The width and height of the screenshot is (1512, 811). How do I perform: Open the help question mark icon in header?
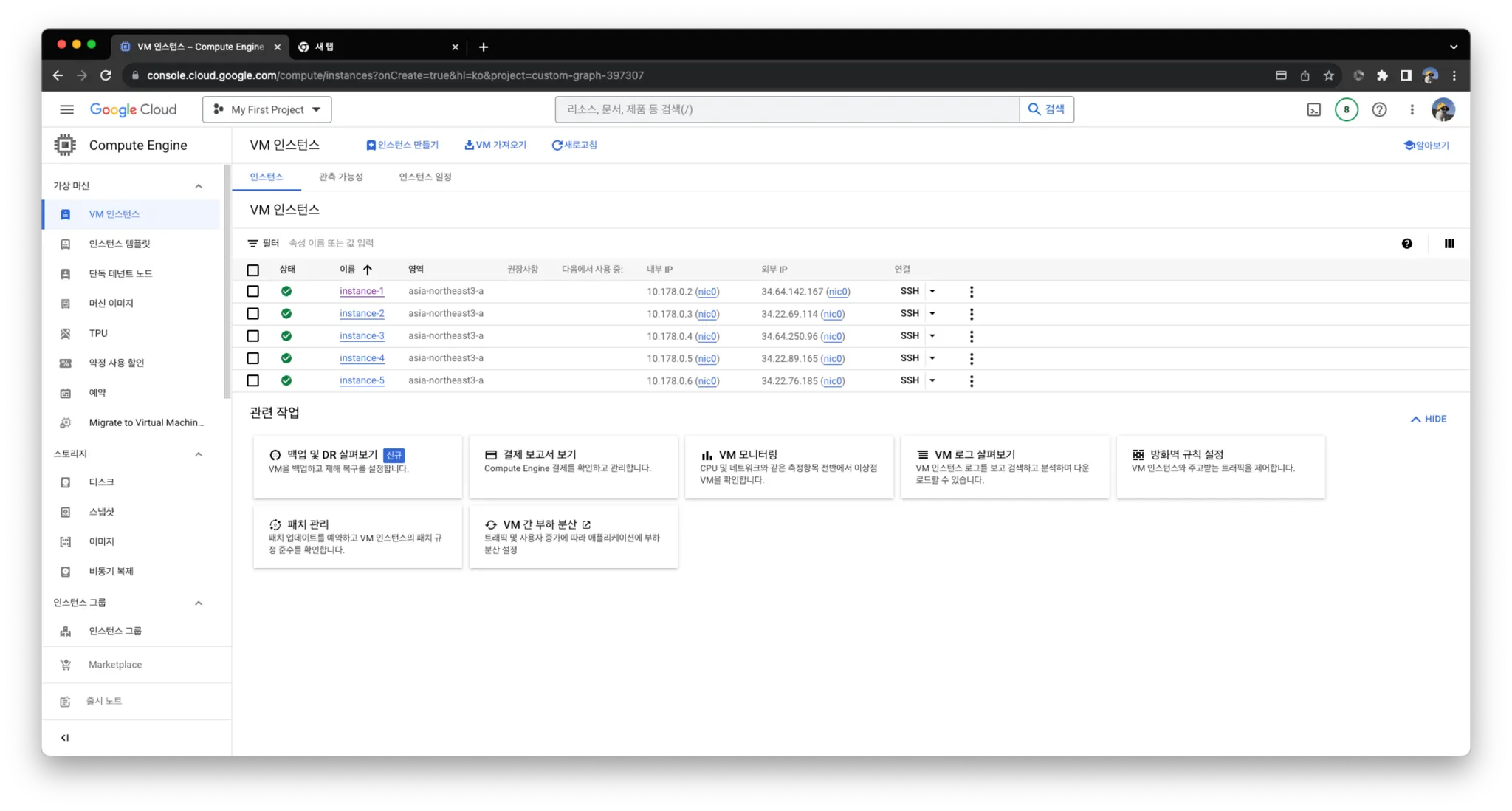tap(1378, 109)
